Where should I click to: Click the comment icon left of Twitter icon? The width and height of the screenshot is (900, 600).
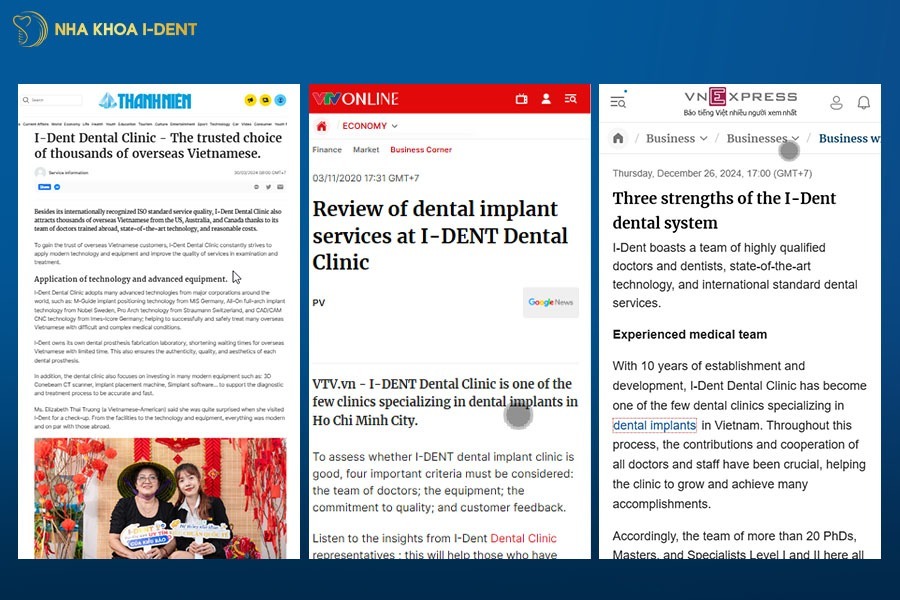(256, 187)
